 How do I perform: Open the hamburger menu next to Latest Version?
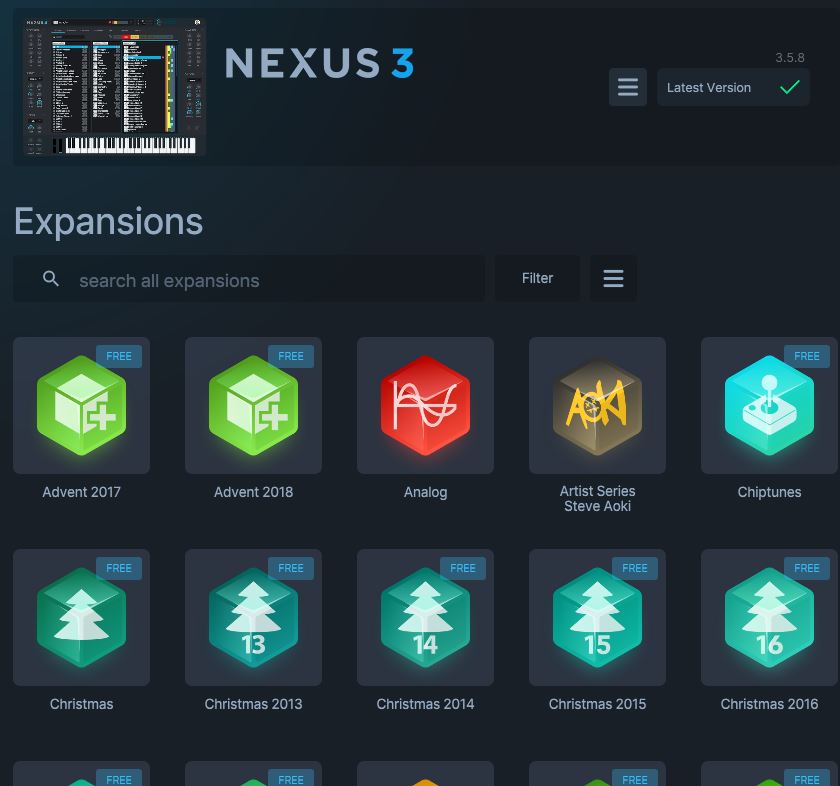tap(628, 87)
